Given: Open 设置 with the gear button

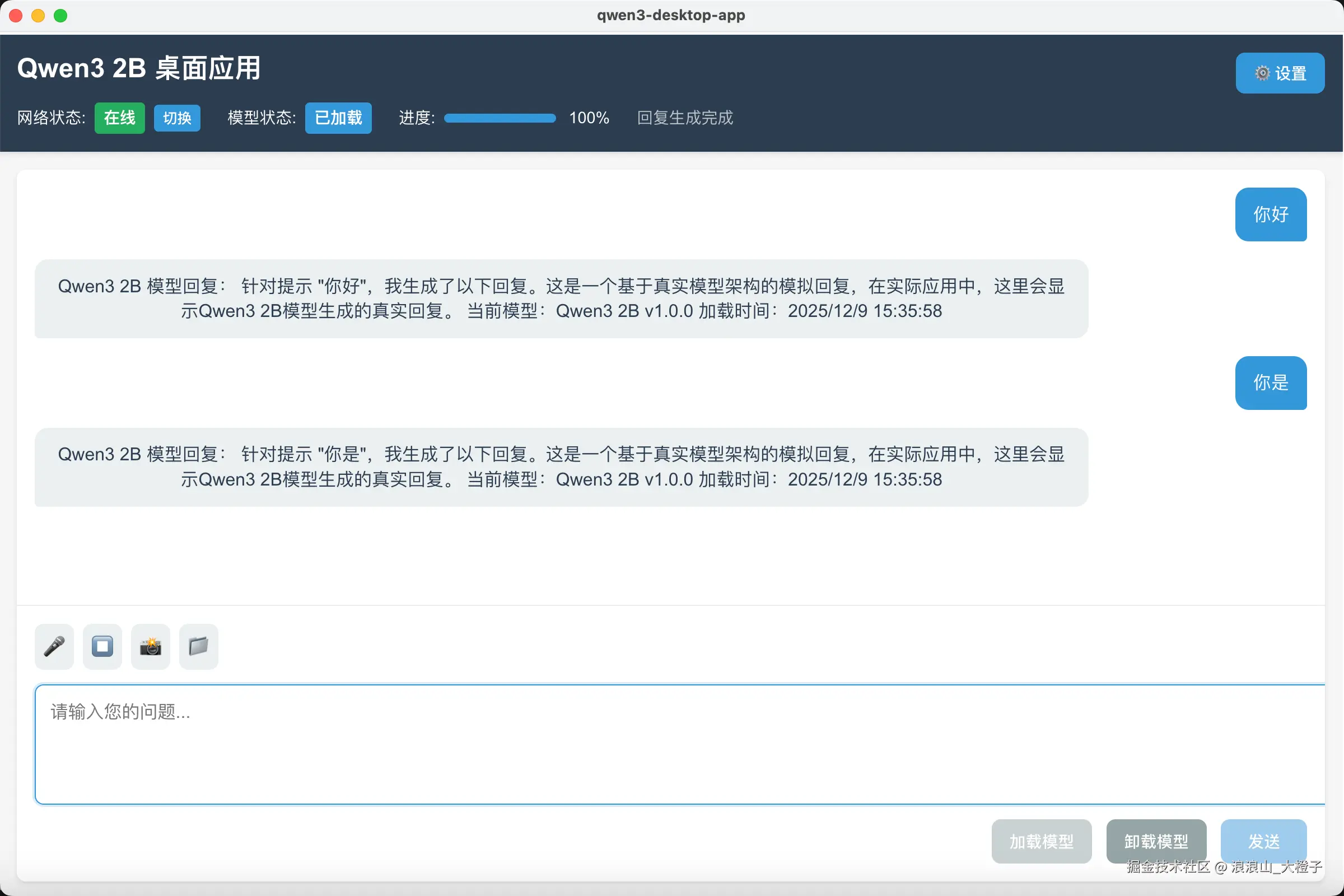Looking at the screenshot, I should pos(1280,73).
